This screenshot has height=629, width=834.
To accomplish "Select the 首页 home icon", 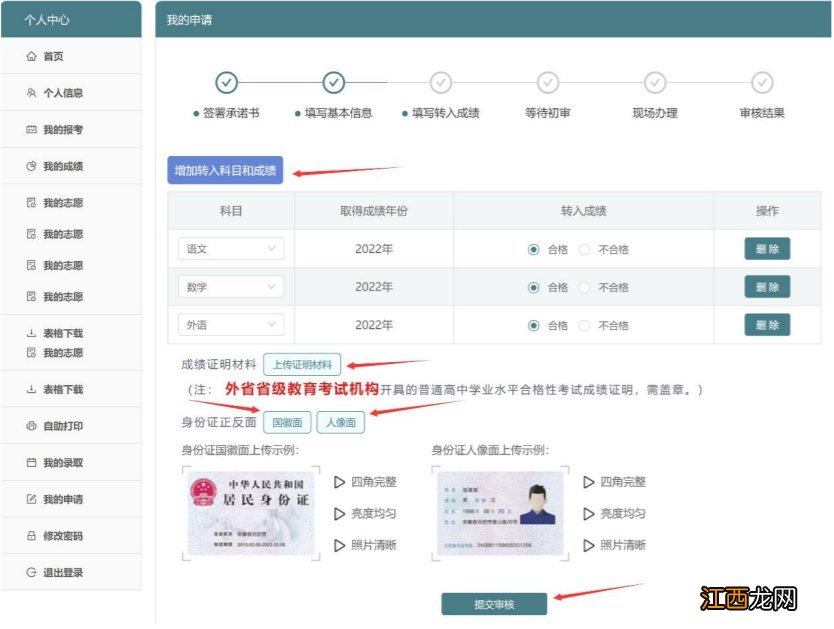I will pyautogui.click(x=30, y=55).
